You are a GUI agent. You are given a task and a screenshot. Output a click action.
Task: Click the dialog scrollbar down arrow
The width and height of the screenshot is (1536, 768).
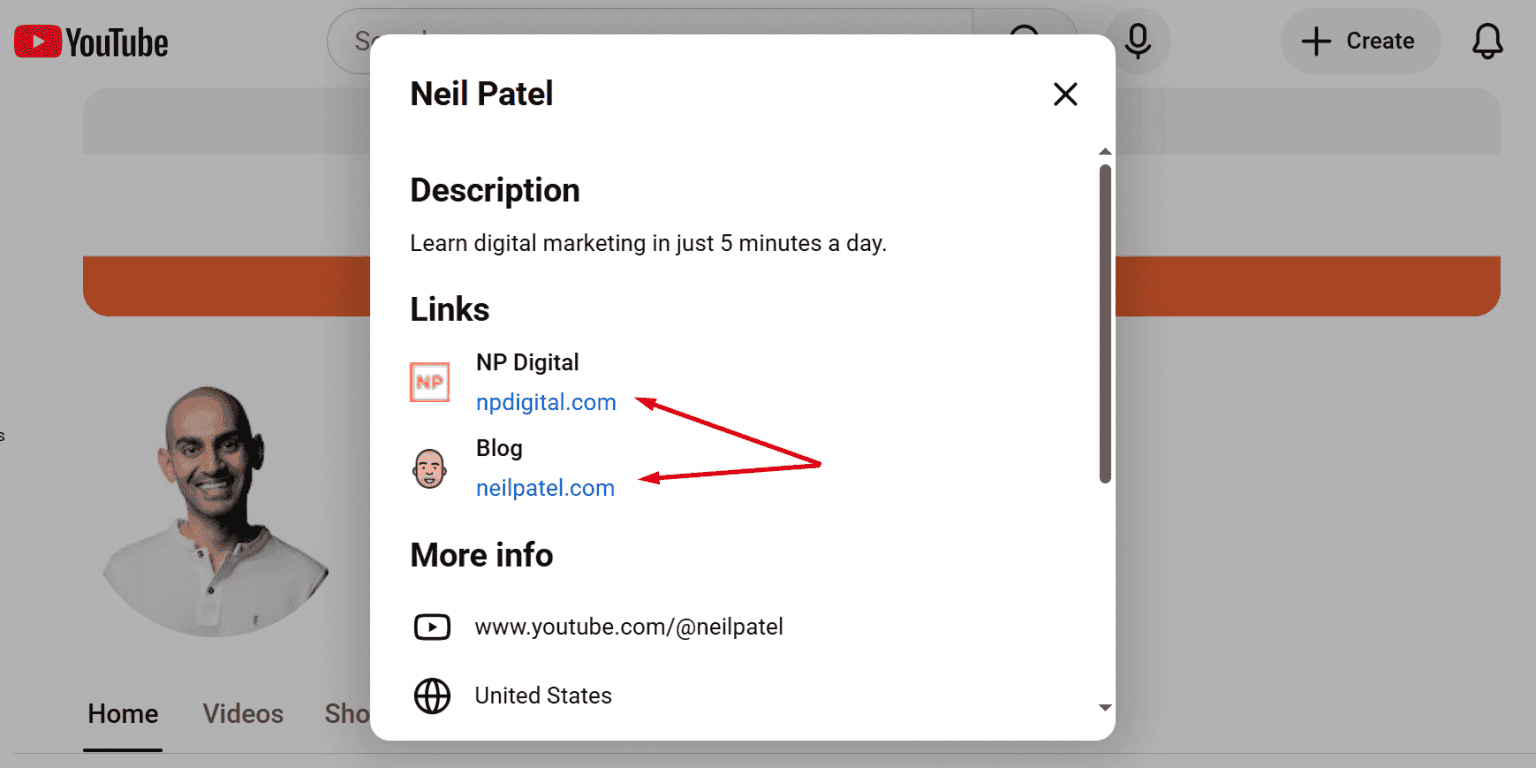tap(1105, 707)
